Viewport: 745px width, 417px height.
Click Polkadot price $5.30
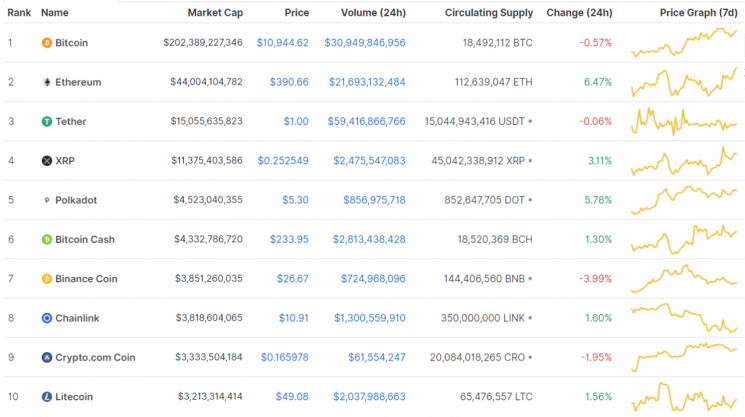(296, 200)
